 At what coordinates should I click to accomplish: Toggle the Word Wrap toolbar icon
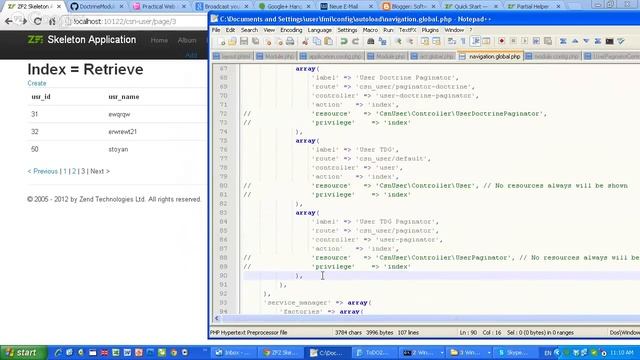pyautogui.click(x=451, y=41)
